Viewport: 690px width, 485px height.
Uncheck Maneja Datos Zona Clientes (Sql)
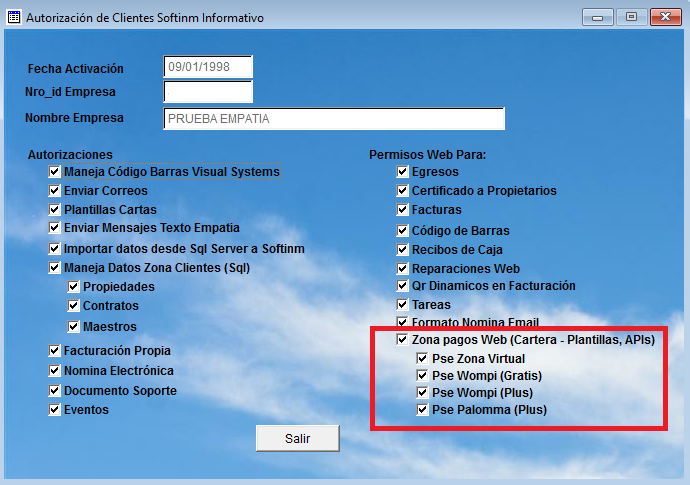pos(54,268)
